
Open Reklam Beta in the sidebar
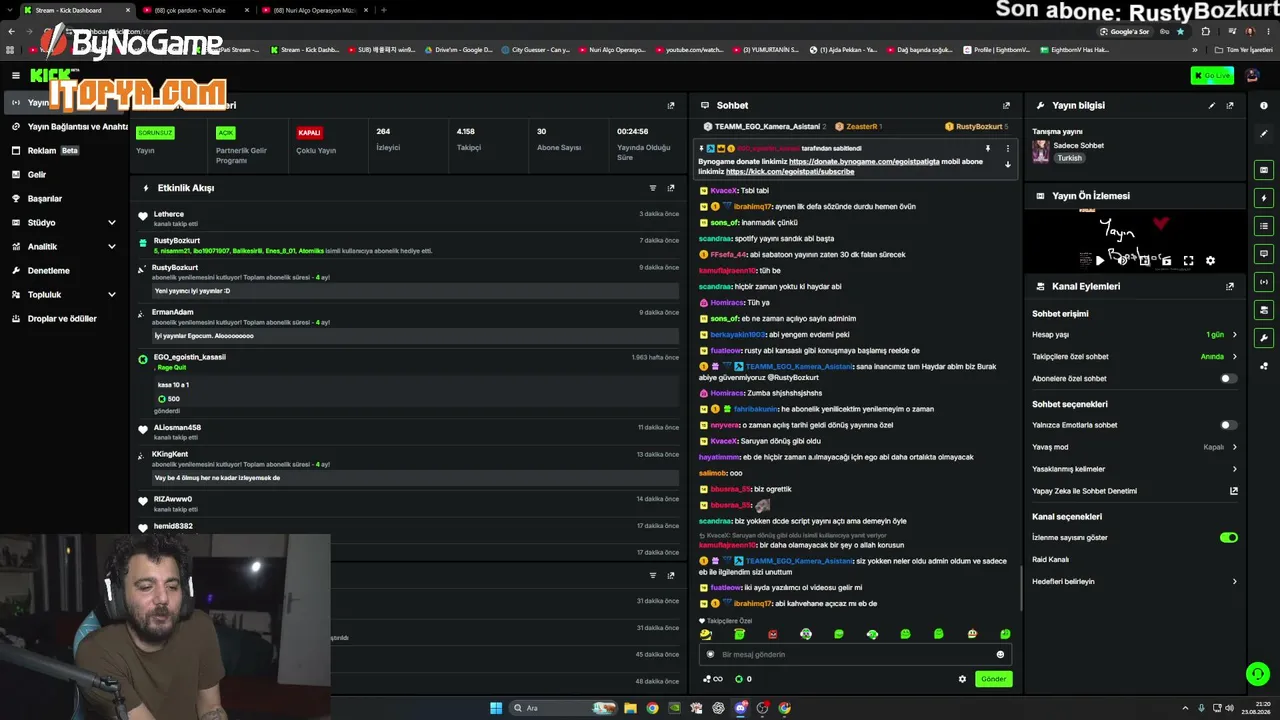[53, 151]
